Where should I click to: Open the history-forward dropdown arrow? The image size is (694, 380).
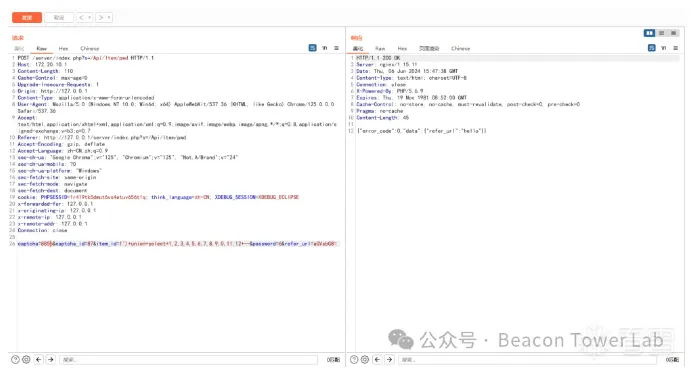point(109,18)
